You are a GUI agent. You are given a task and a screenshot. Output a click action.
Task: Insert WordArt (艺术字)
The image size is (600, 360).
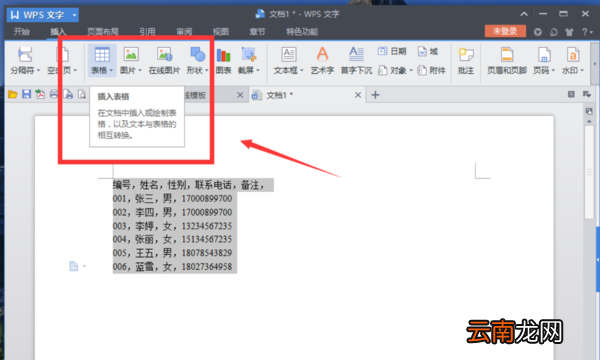pos(322,60)
